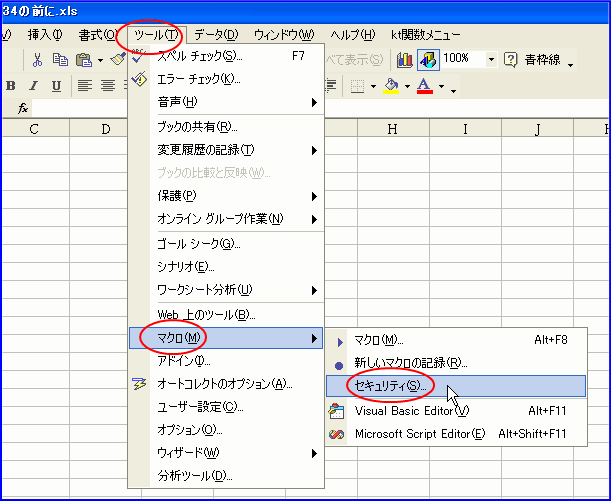Open the 100% zoom dropdown

[x=491, y=60]
